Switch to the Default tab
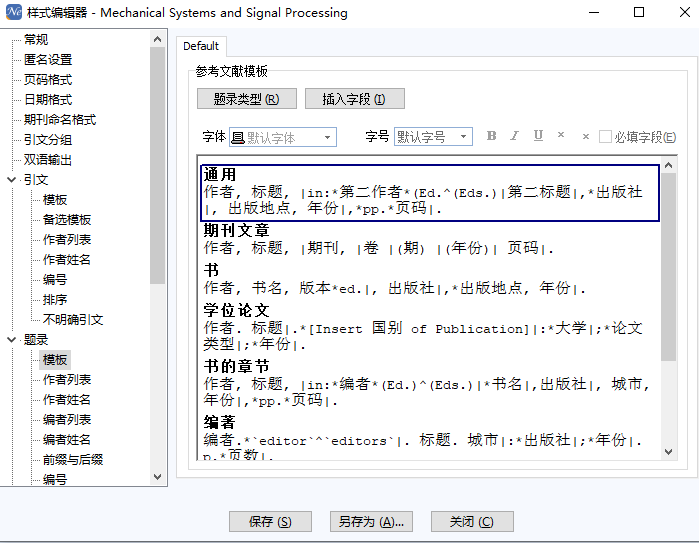 [201, 46]
